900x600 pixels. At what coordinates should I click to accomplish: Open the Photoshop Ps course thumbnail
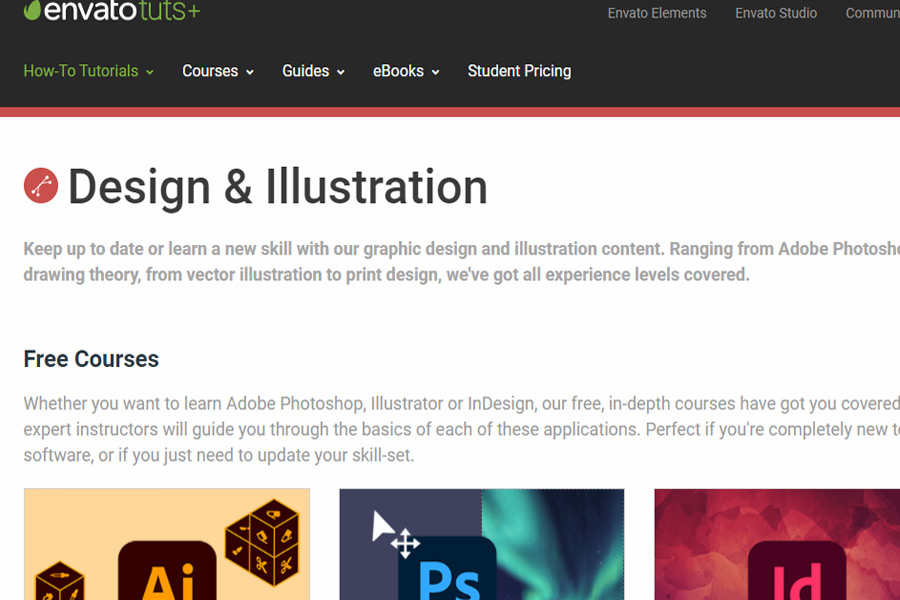pyautogui.click(x=482, y=544)
